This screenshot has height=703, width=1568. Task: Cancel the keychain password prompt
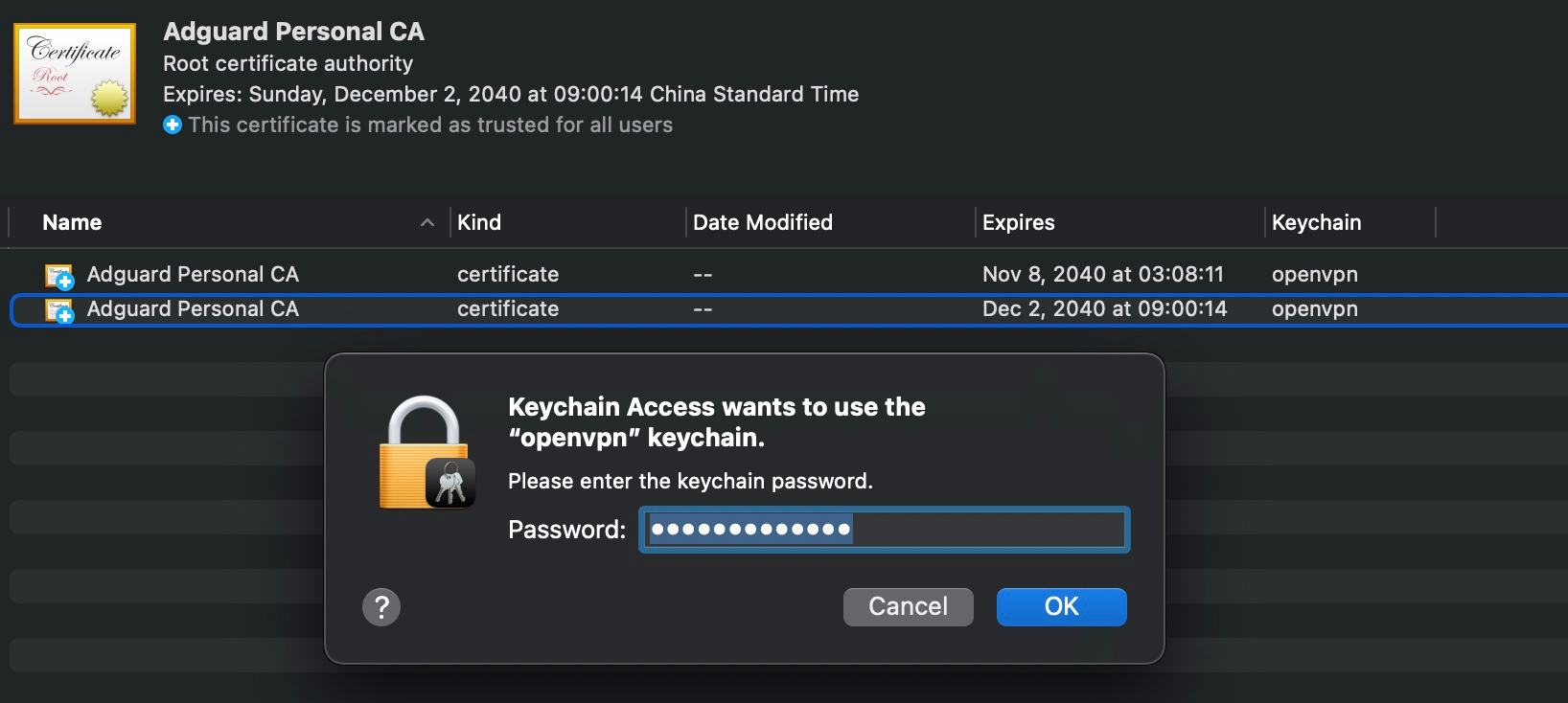tap(909, 606)
